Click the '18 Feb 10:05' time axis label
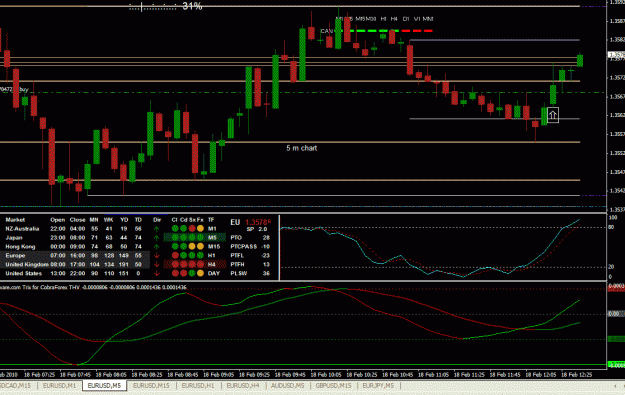This screenshot has width=625, height=395. 326,375
